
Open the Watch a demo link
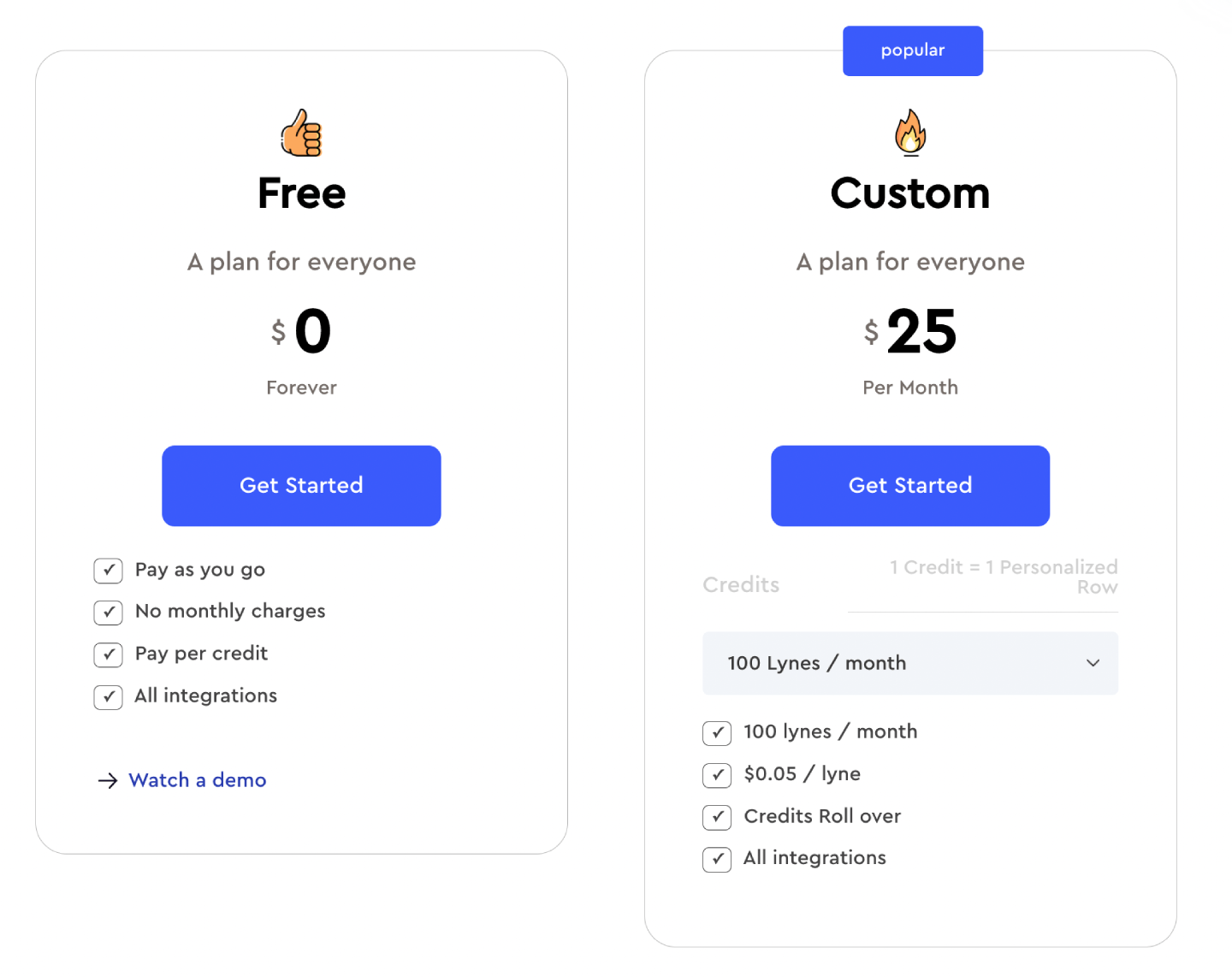(x=198, y=780)
